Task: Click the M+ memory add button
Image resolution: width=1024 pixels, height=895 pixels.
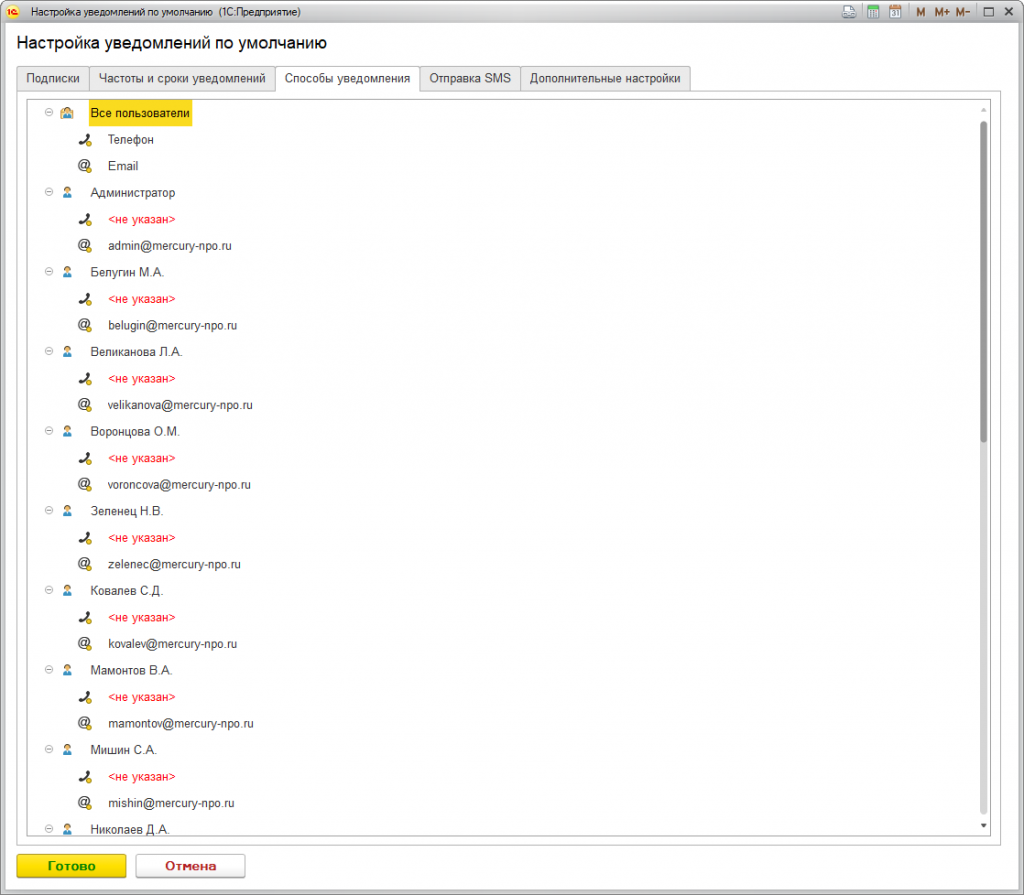Action: tap(942, 12)
